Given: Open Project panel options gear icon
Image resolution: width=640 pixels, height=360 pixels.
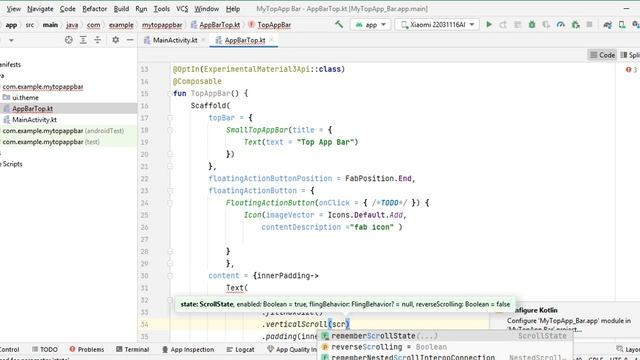Looking at the screenshot, I should click(x=116, y=40).
